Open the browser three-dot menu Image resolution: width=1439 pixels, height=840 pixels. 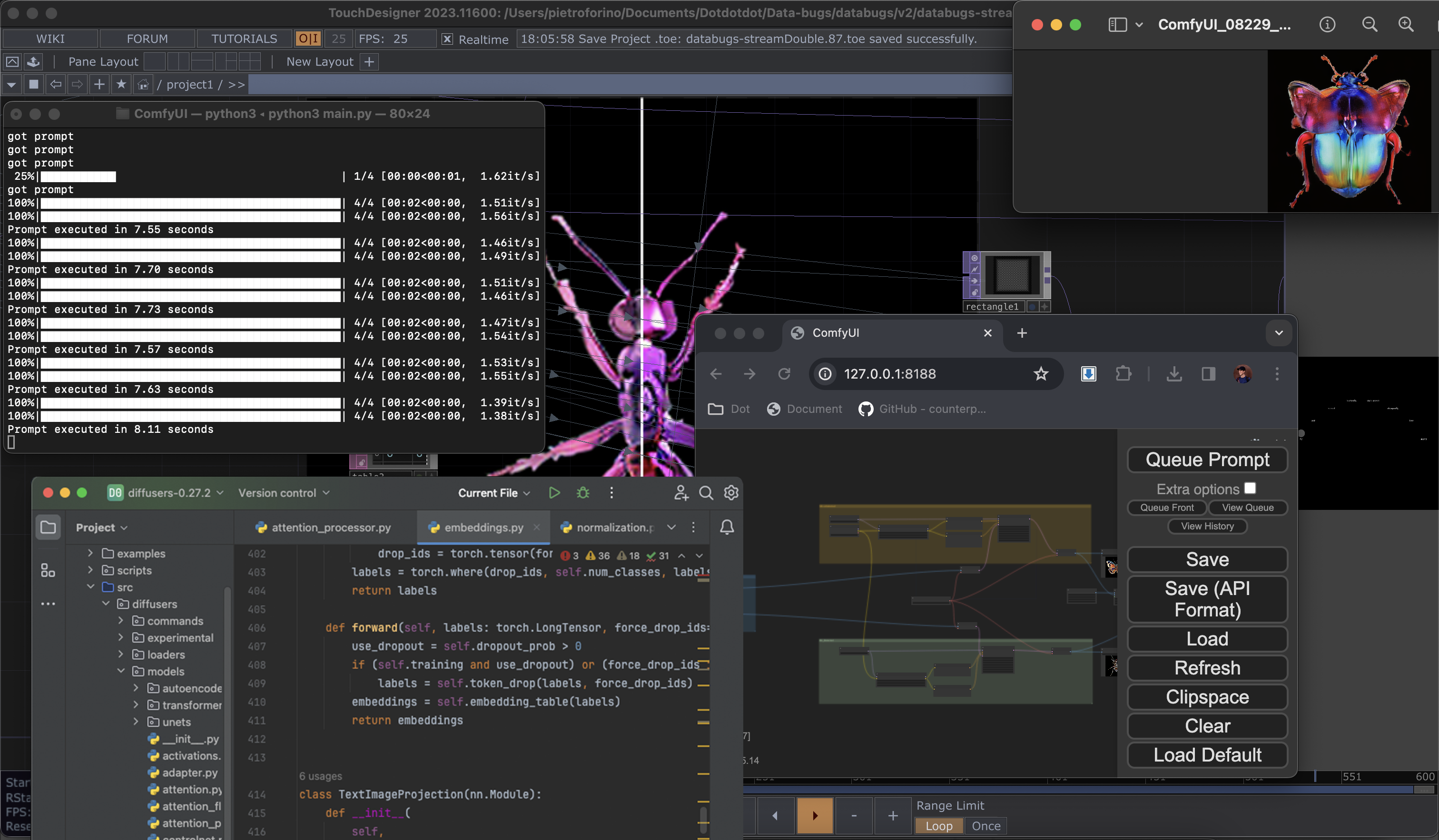coord(1277,374)
